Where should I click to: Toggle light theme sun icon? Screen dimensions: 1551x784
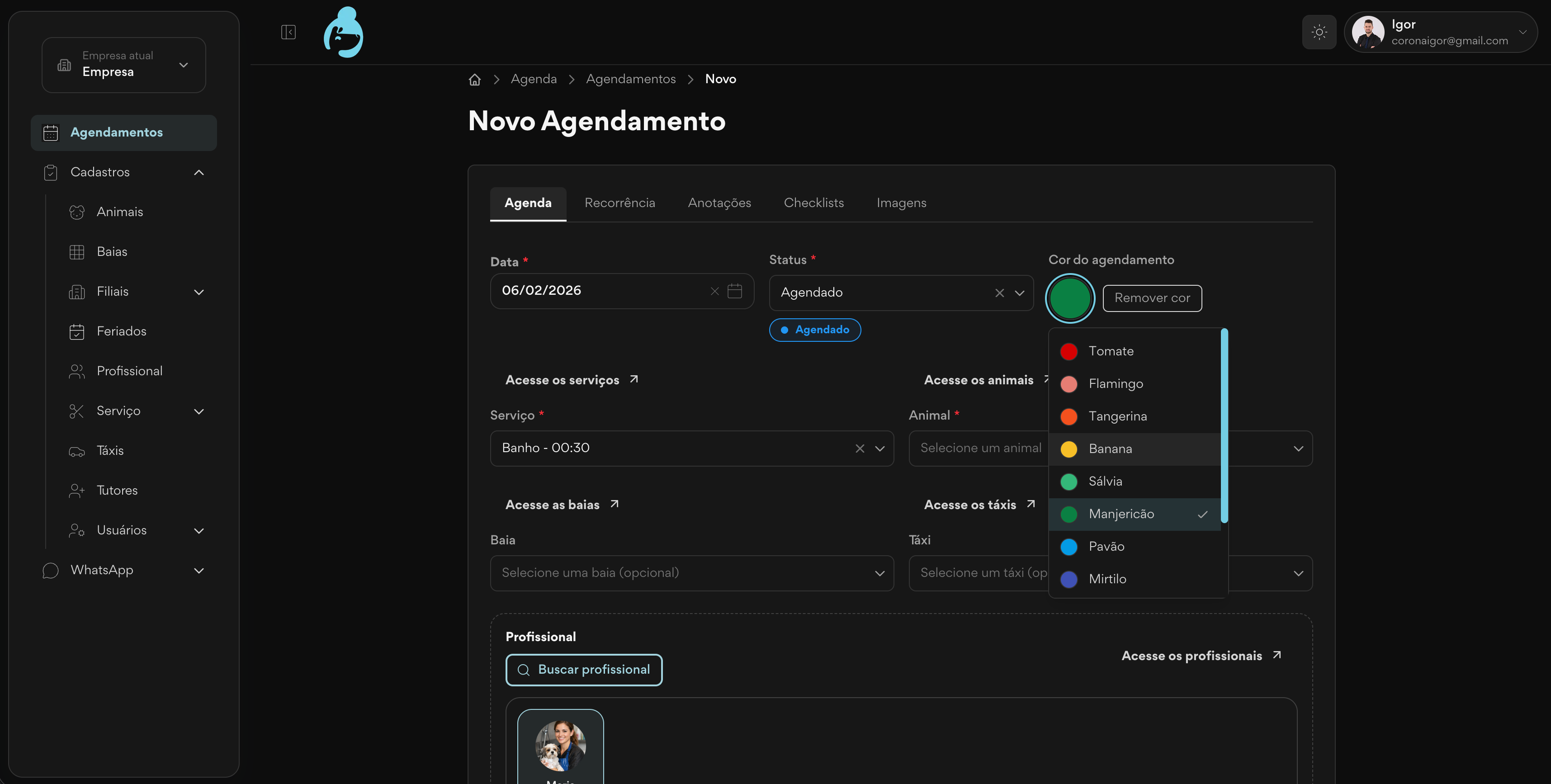[x=1319, y=32]
